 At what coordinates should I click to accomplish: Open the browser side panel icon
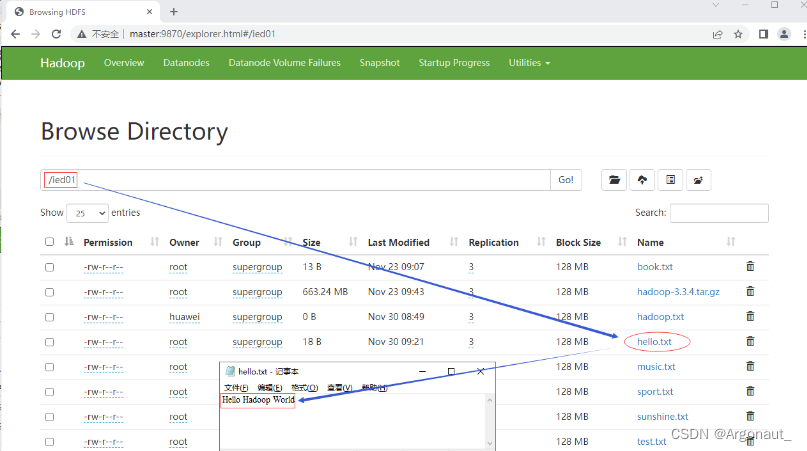click(x=763, y=34)
